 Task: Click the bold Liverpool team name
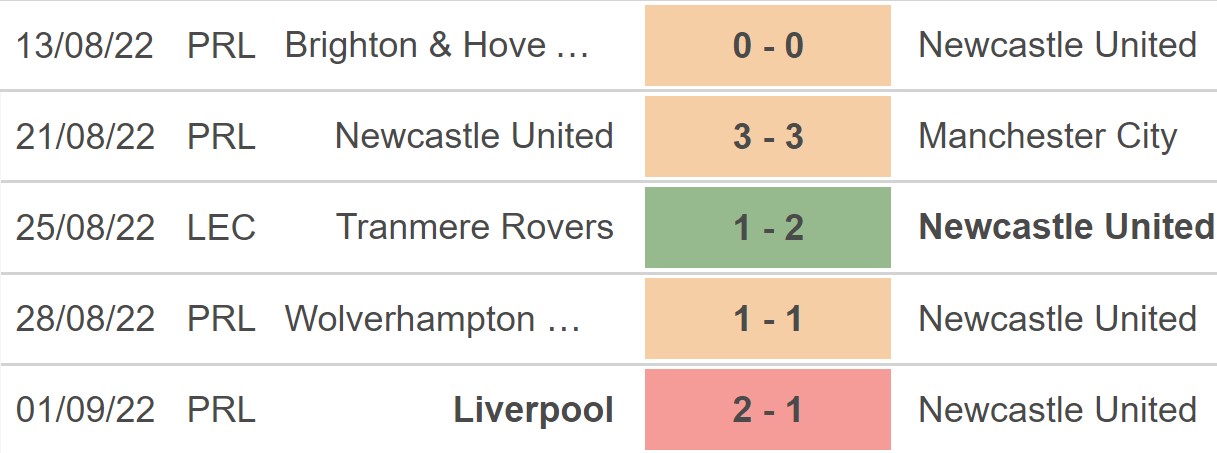coord(534,410)
